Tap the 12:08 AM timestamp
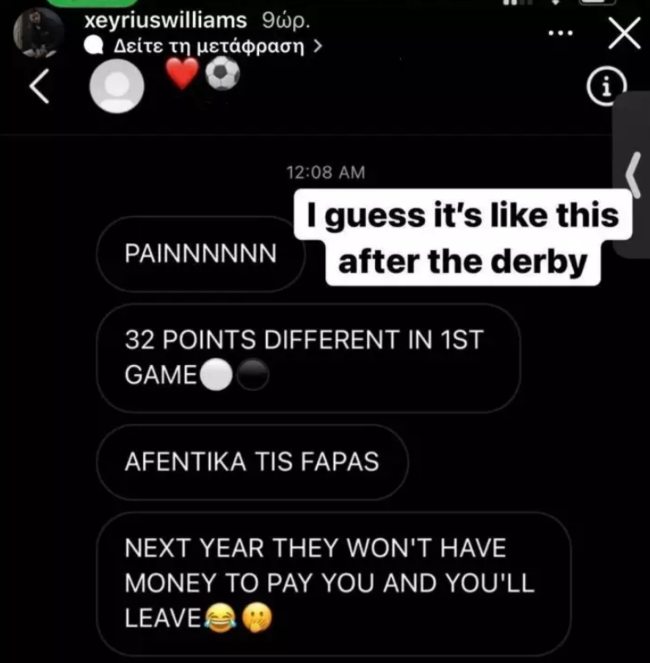650x663 pixels. point(326,173)
